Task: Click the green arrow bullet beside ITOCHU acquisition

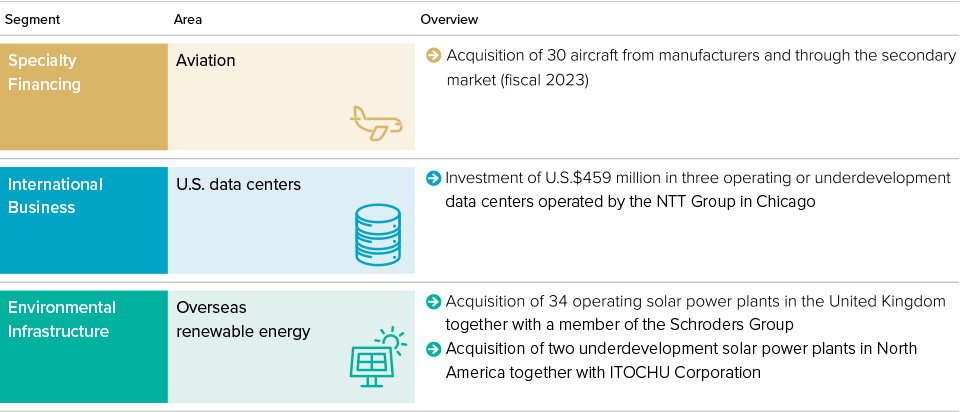Action: coord(433,349)
